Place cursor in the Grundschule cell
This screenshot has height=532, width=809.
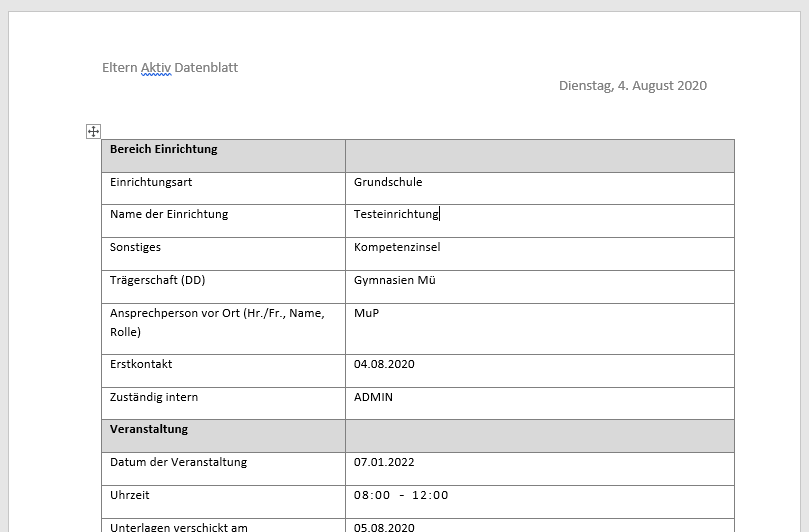540,188
